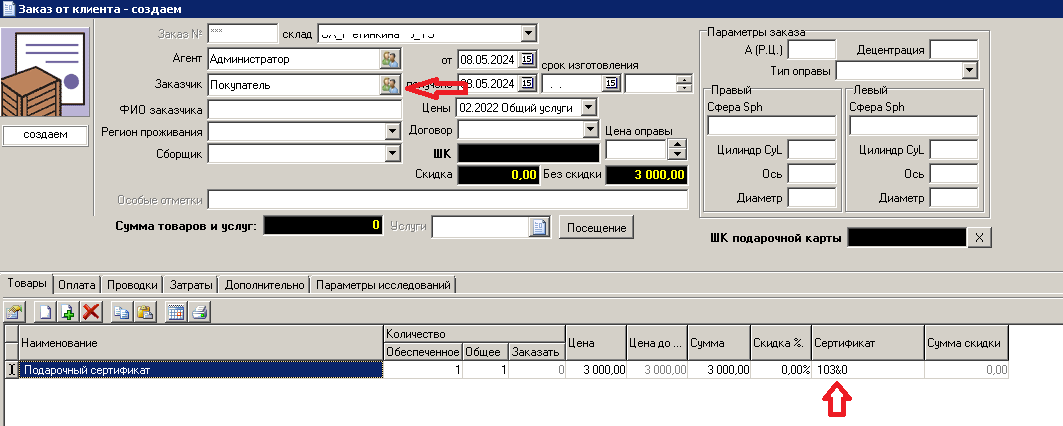Click the printer icon in goods toolbar
Viewport: 1063px width, 426px height.
click(x=199, y=312)
